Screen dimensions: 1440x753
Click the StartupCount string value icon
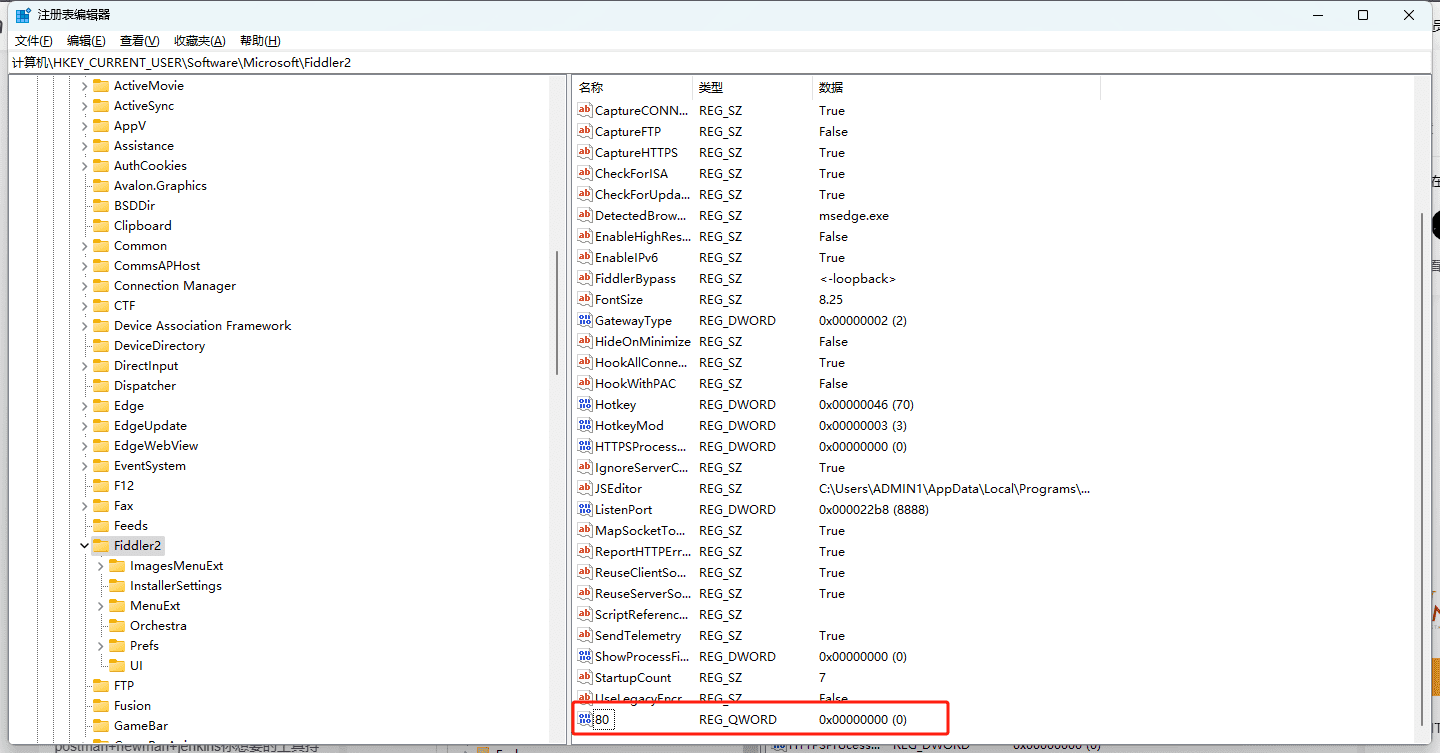tap(585, 677)
